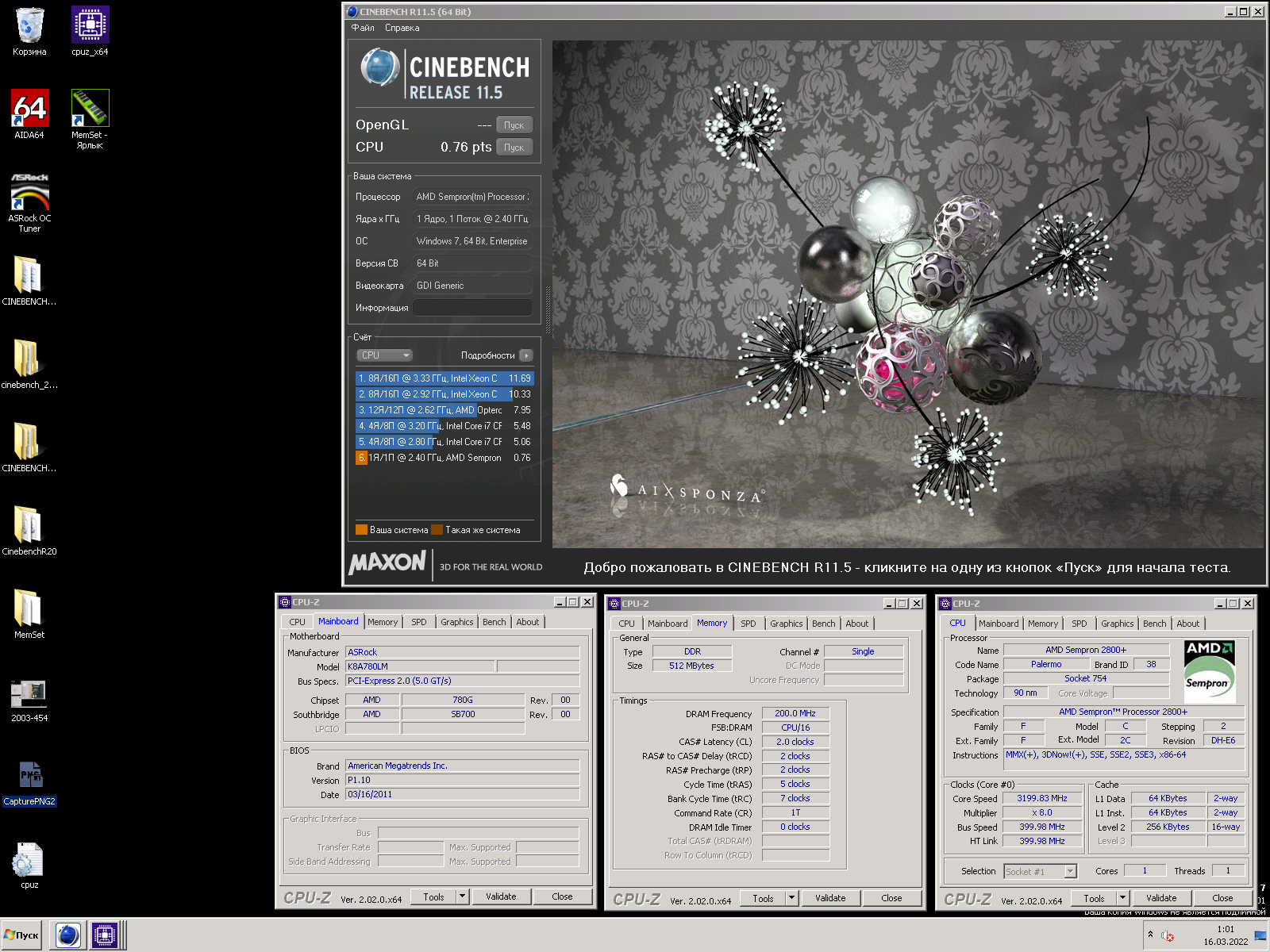Click the Palermo code name field

(x=1046, y=665)
